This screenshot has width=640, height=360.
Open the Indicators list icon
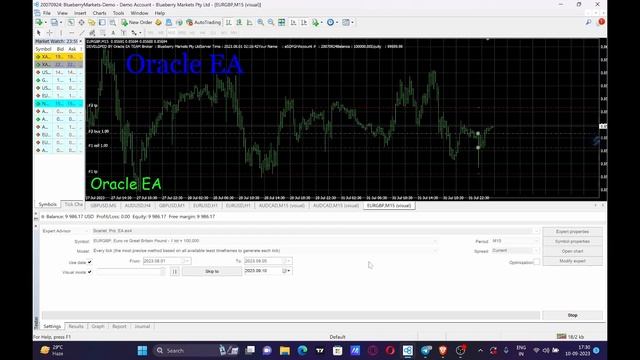click(315, 22)
